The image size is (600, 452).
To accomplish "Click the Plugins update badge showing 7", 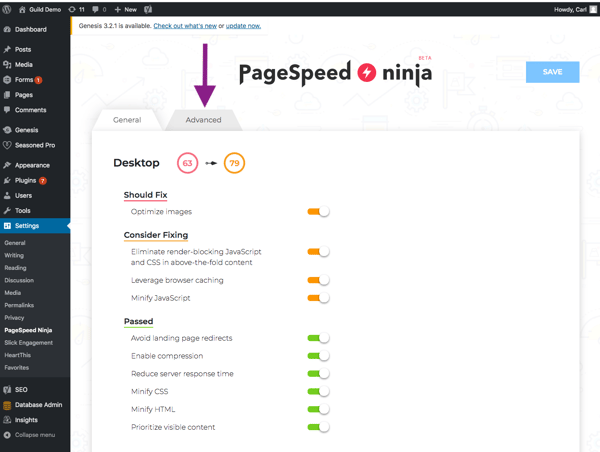I will 42,181.
